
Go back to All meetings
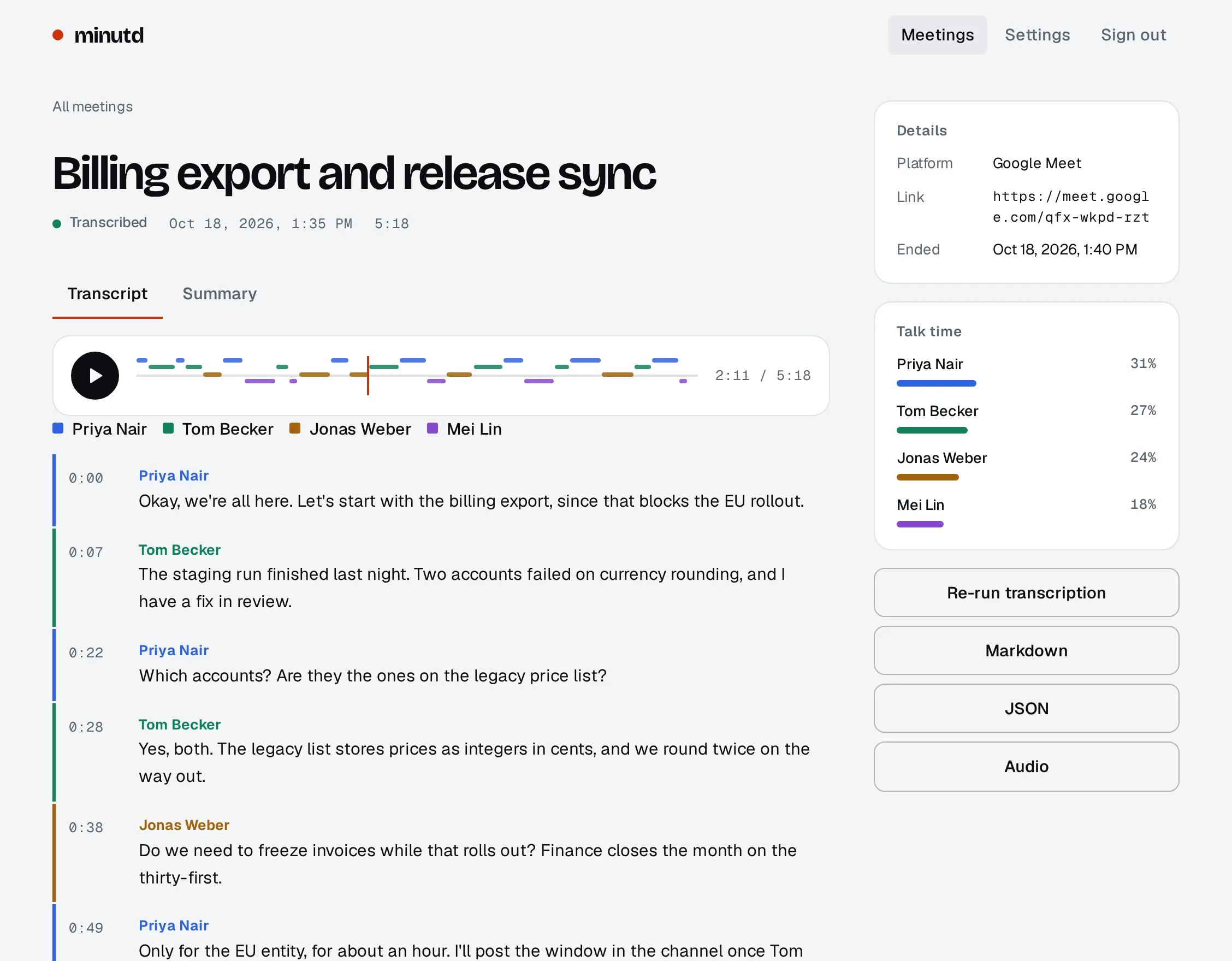[x=92, y=106]
